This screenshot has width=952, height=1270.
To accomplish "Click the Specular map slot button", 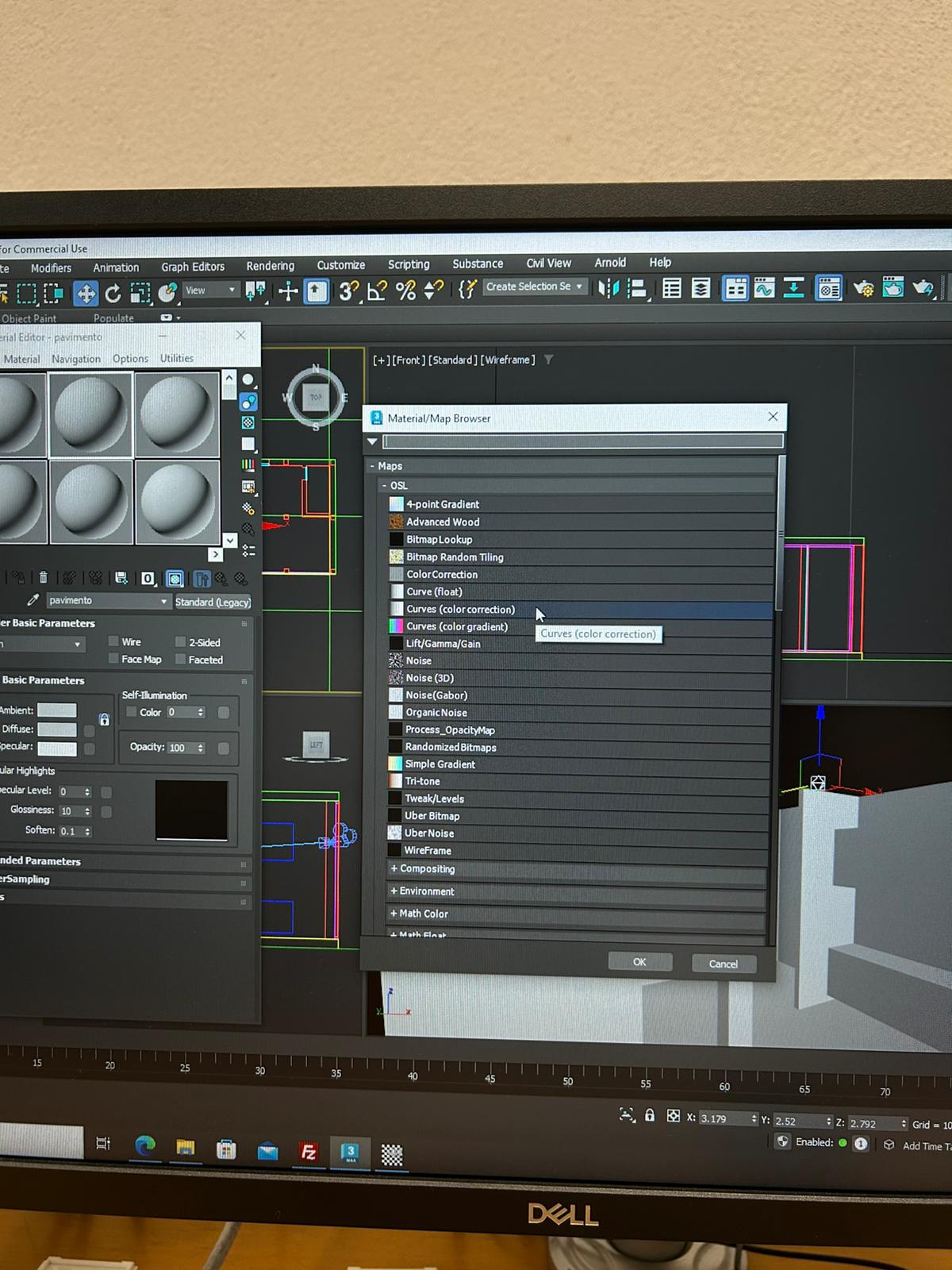I will point(90,749).
